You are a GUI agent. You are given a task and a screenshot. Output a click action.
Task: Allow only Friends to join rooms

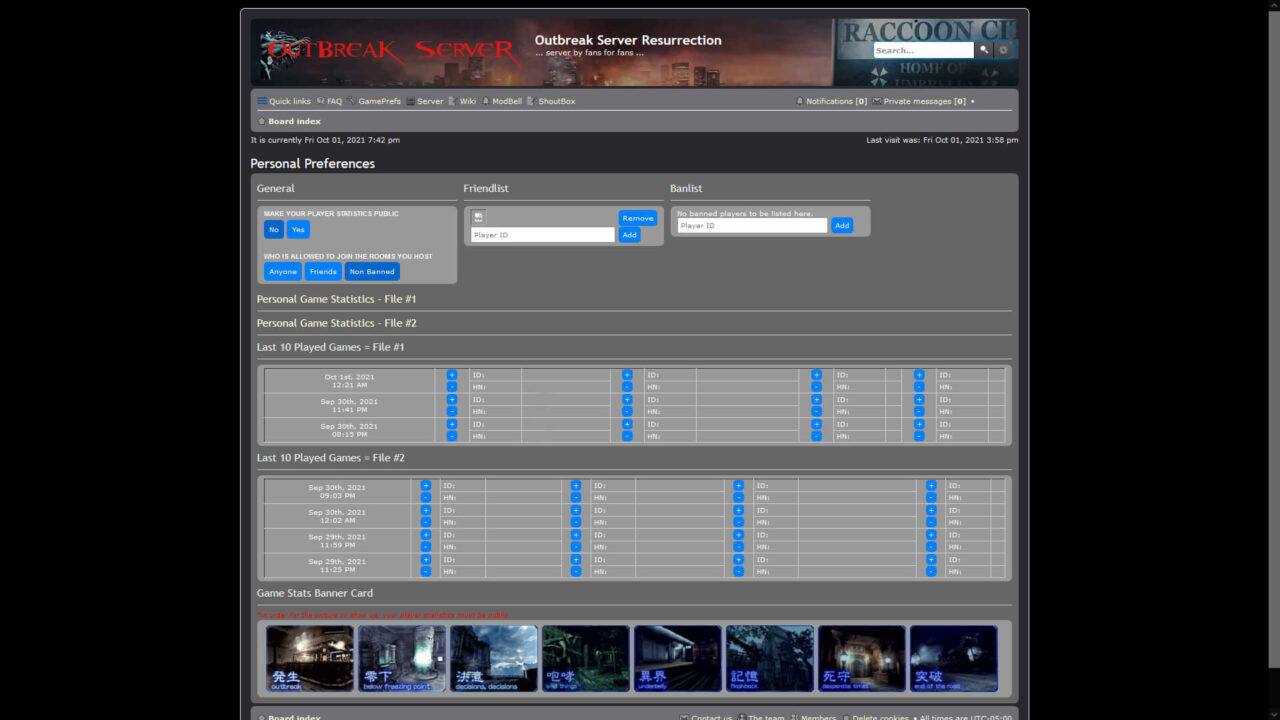tap(323, 272)
